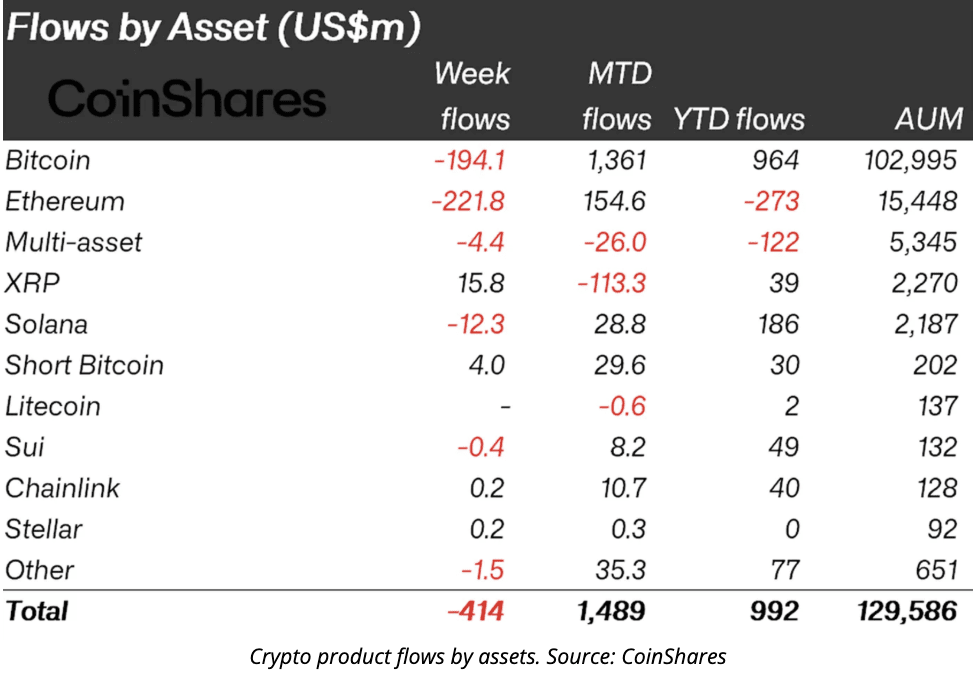Click the 'AUM' column header
This screenshot has height=686, width=980.
[928, 120]
